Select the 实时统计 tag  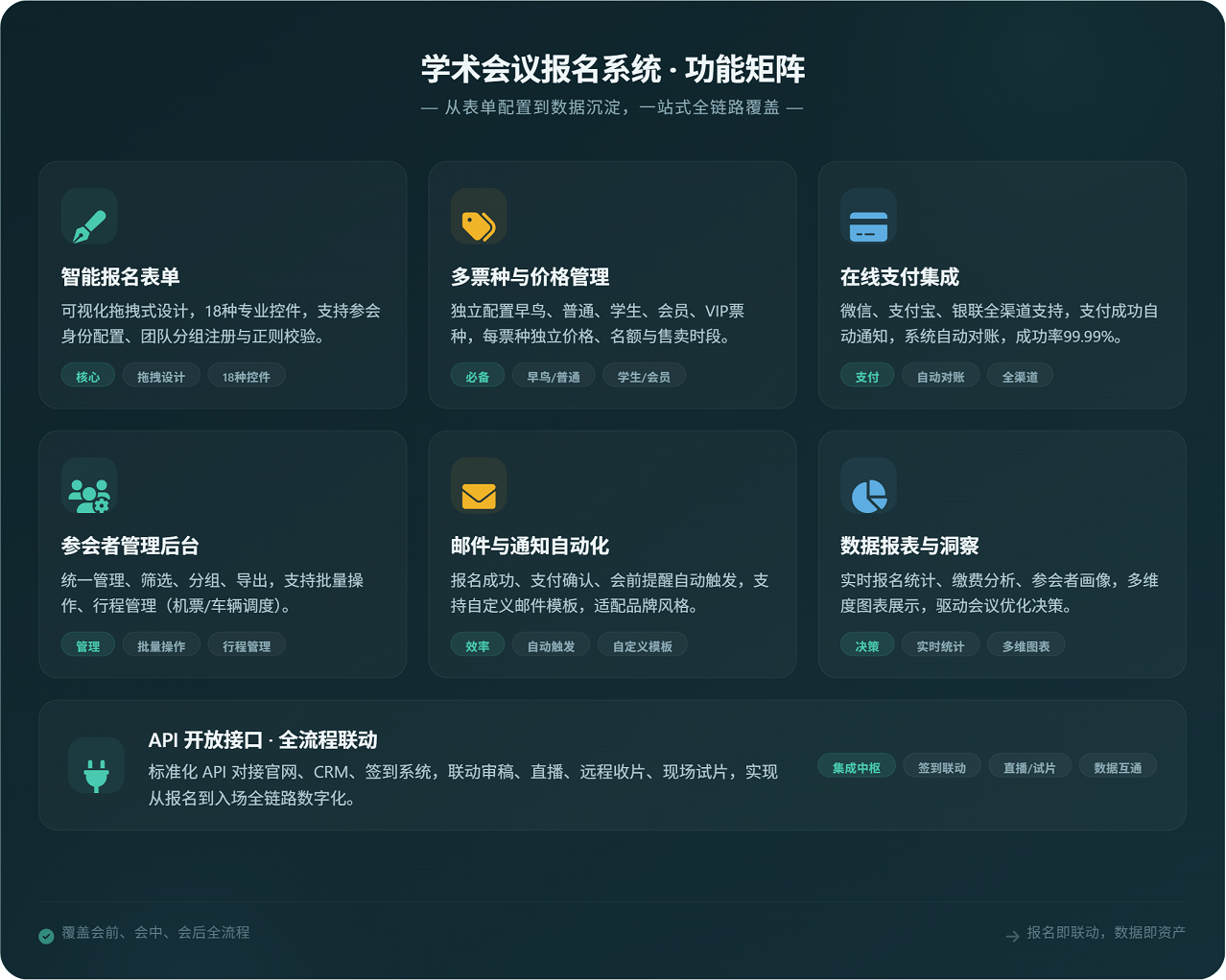tap(940, 645)
